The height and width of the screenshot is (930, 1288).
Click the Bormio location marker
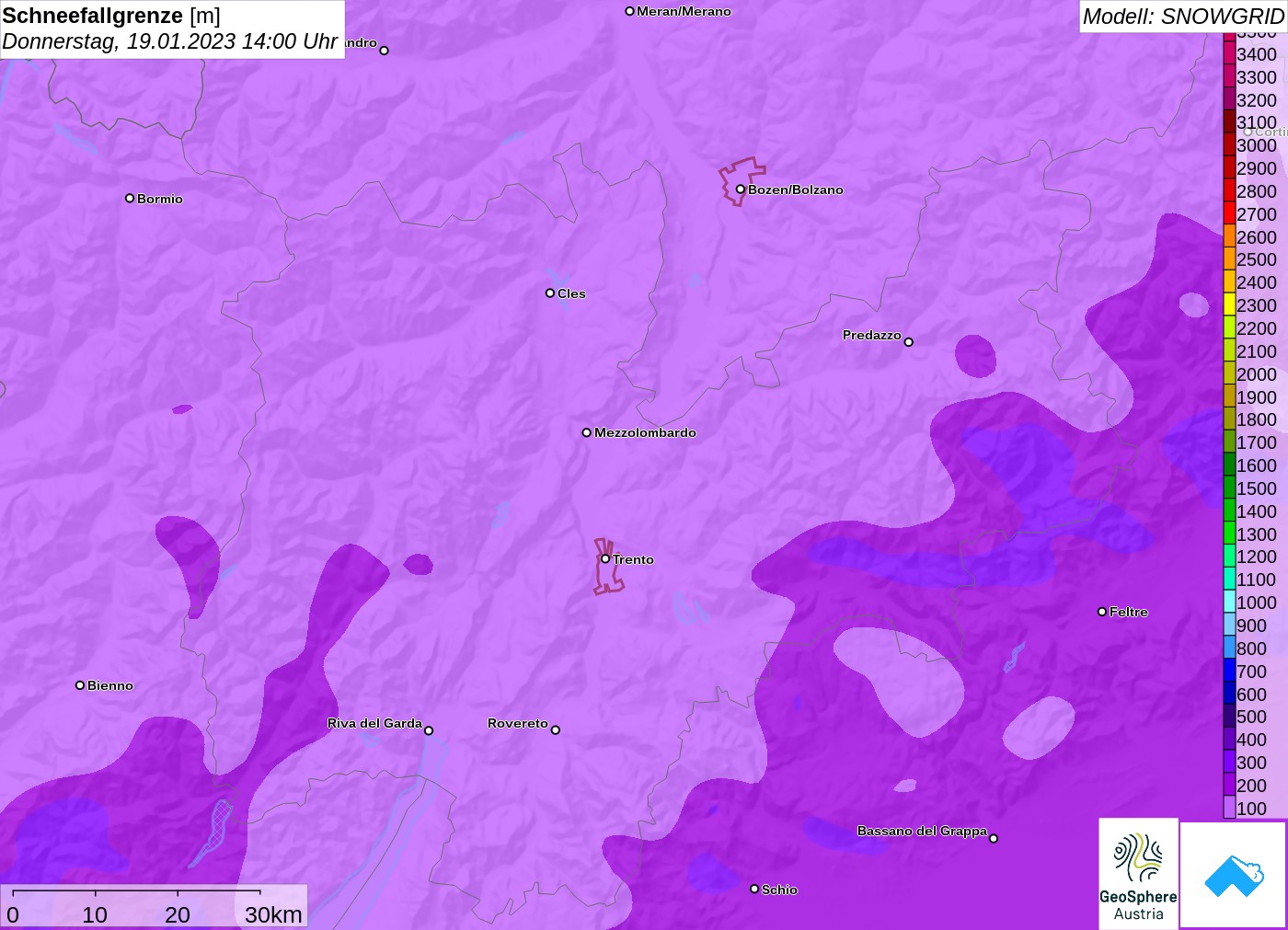click(130, 198)
